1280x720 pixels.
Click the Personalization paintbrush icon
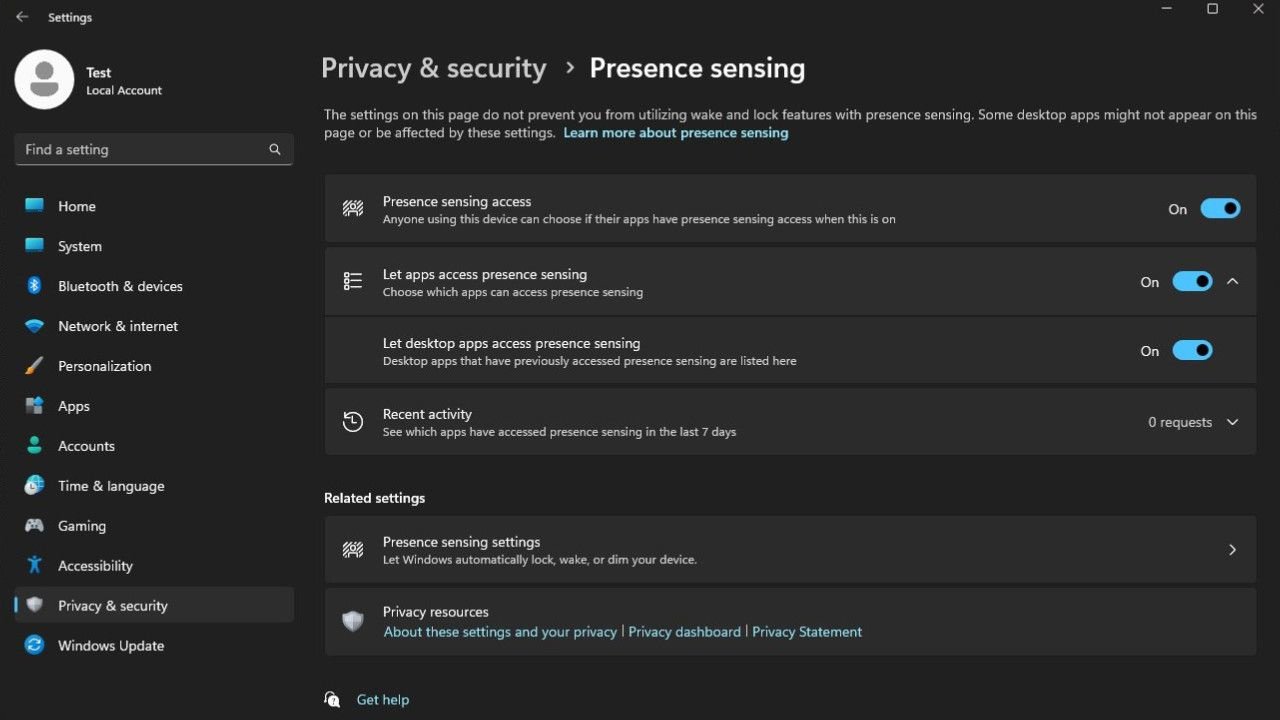coord(34,366)
